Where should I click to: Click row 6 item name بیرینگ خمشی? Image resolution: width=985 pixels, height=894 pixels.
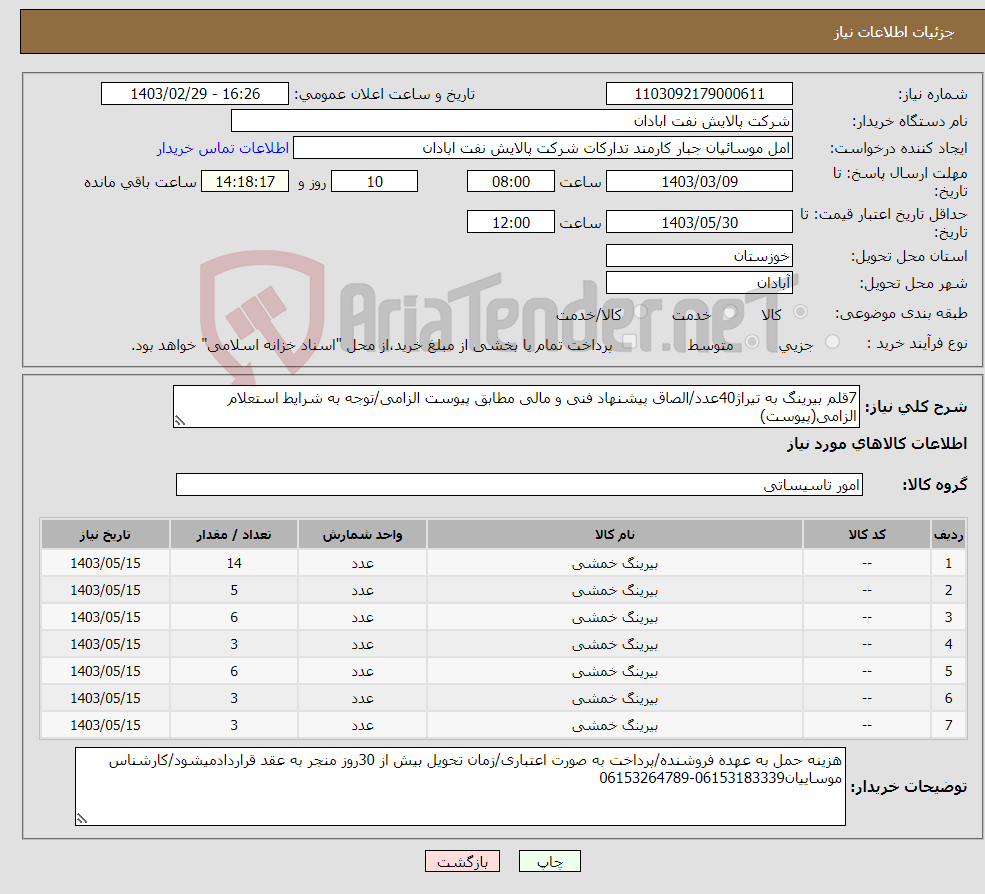[614, 699]
